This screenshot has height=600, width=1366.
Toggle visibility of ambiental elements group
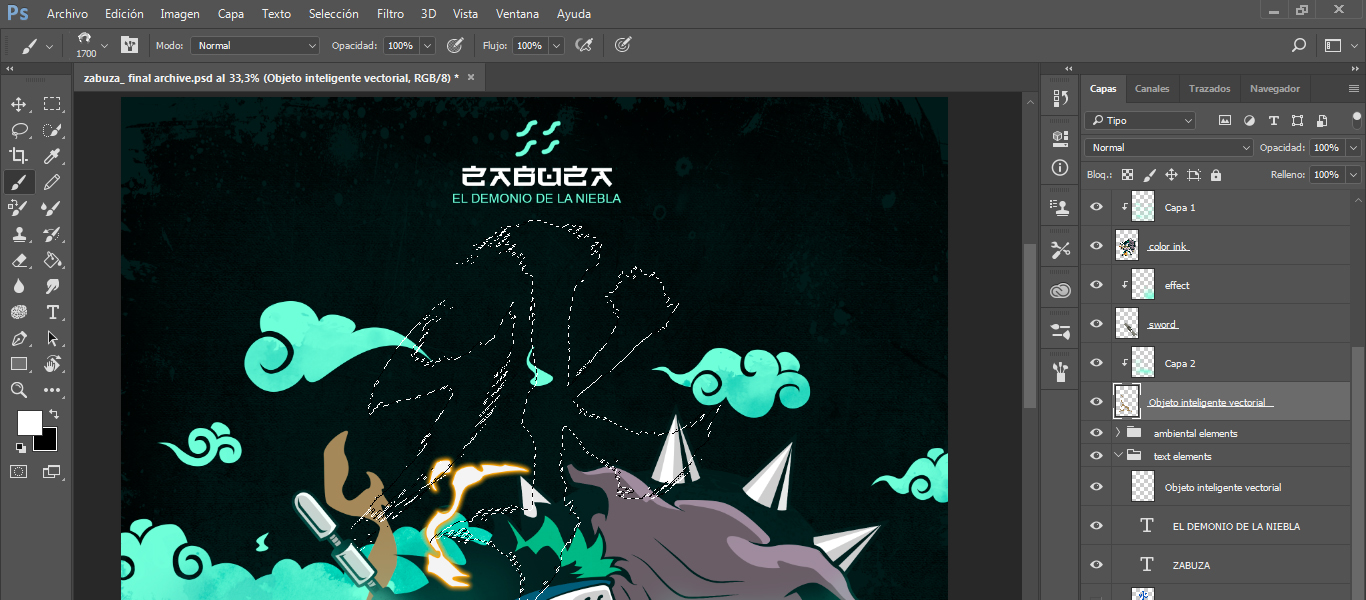tap(1096, 433)
